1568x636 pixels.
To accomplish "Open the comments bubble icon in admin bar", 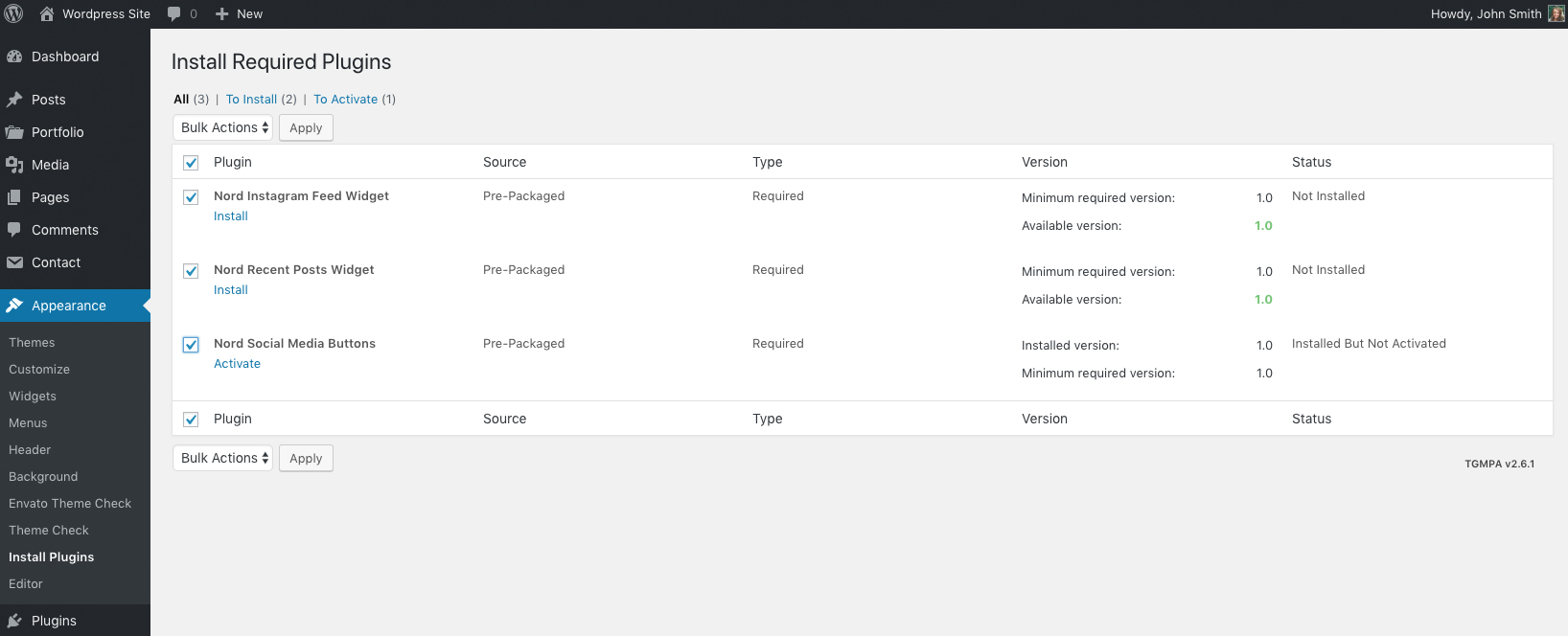I will 174,13.
